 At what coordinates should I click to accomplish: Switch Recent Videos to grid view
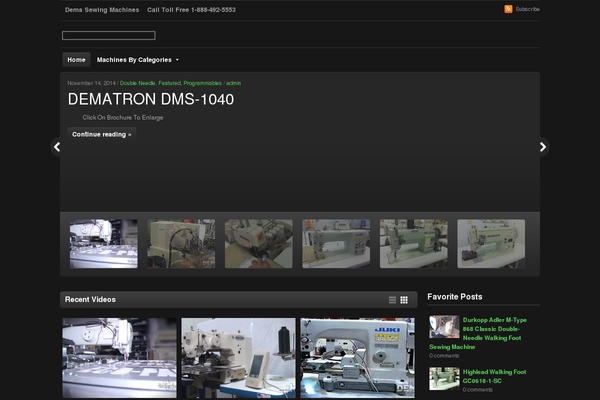coord(404,300)
